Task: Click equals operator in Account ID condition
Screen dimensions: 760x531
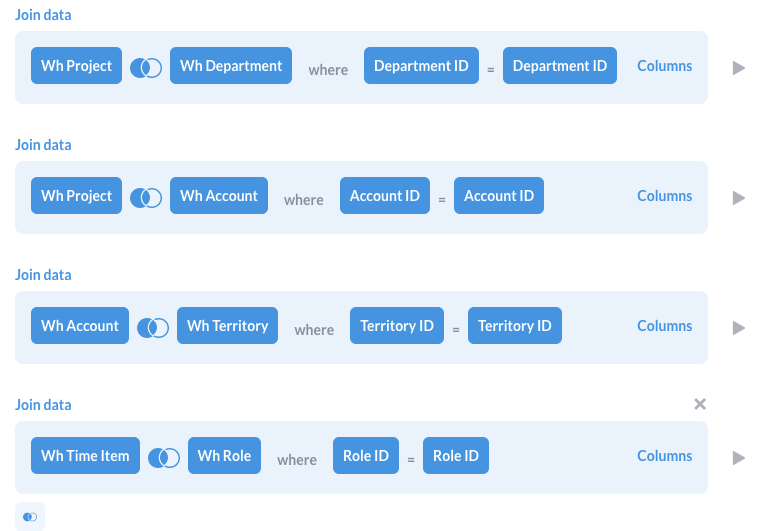Action: coord(442,200)
